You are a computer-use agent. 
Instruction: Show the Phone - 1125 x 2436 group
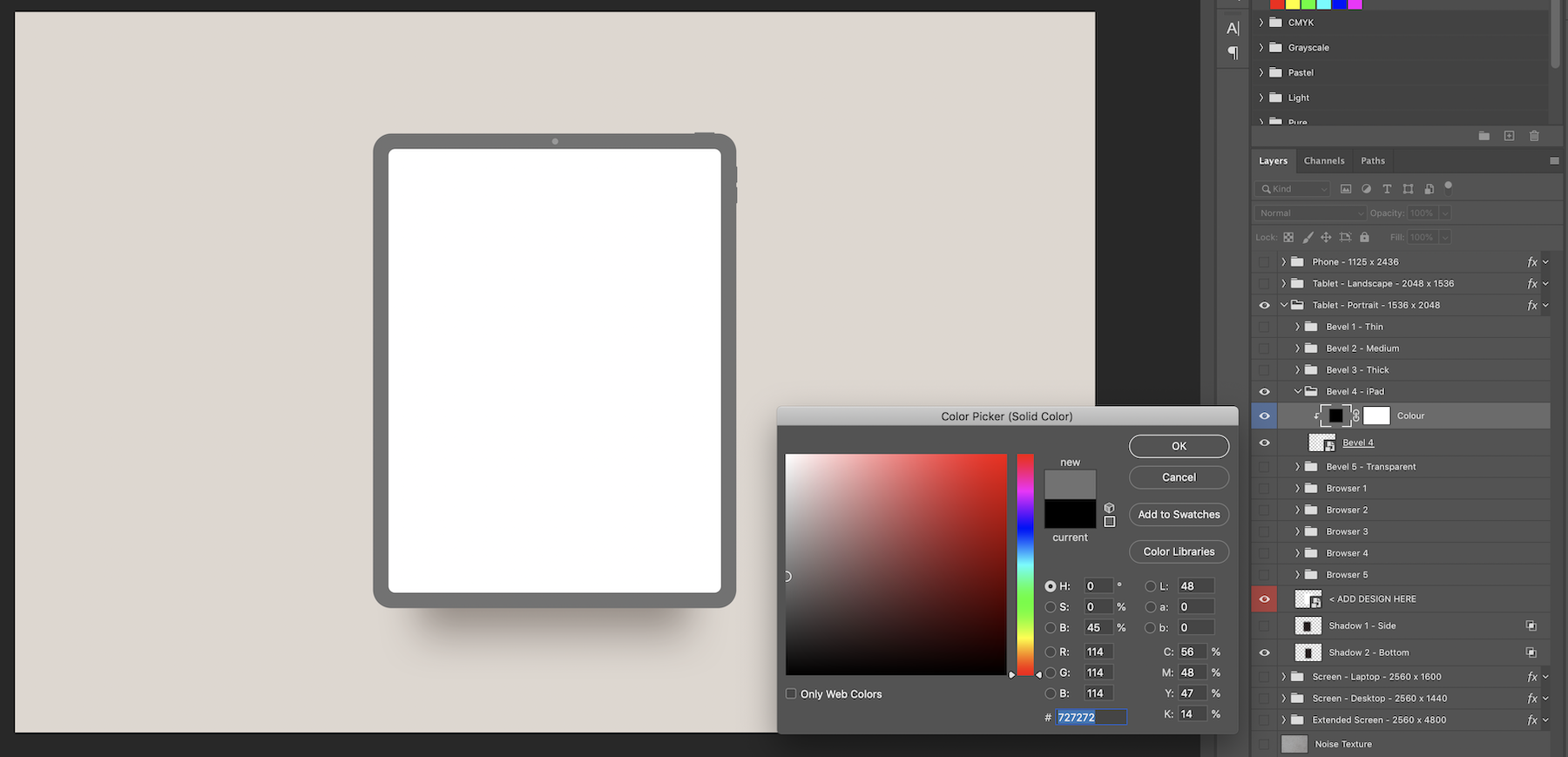click(1264, 262)
